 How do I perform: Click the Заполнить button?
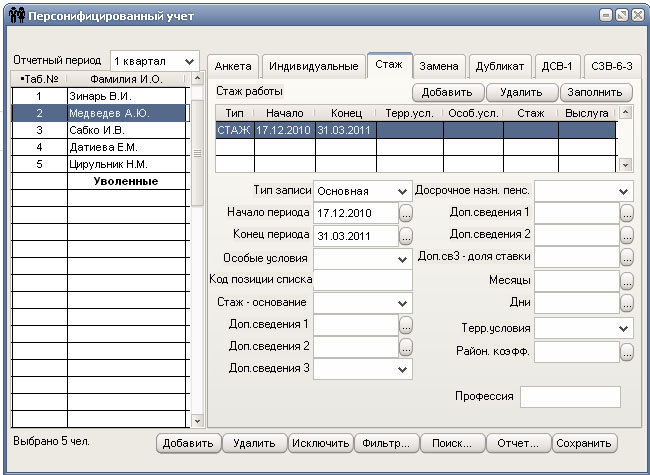(596, 92)
